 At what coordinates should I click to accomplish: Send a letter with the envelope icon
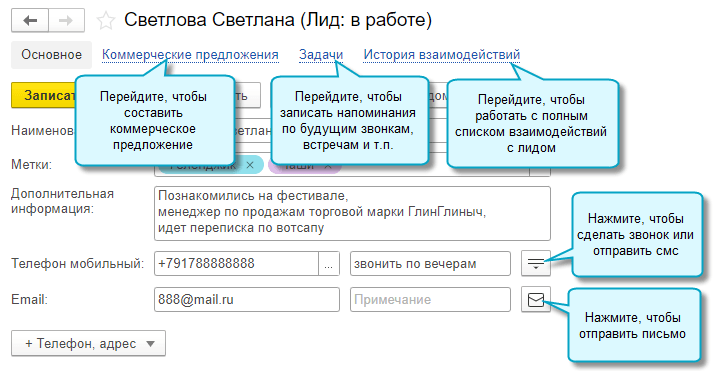click(x=536, y=300)
